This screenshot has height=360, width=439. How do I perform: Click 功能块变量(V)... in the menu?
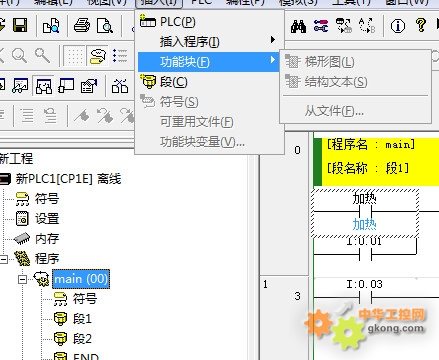(209, 142)
